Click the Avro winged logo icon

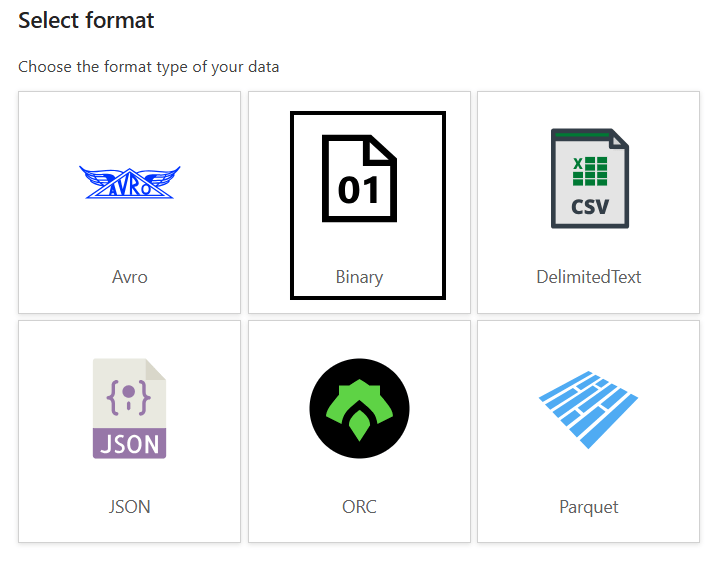click(x=129, y=182)
